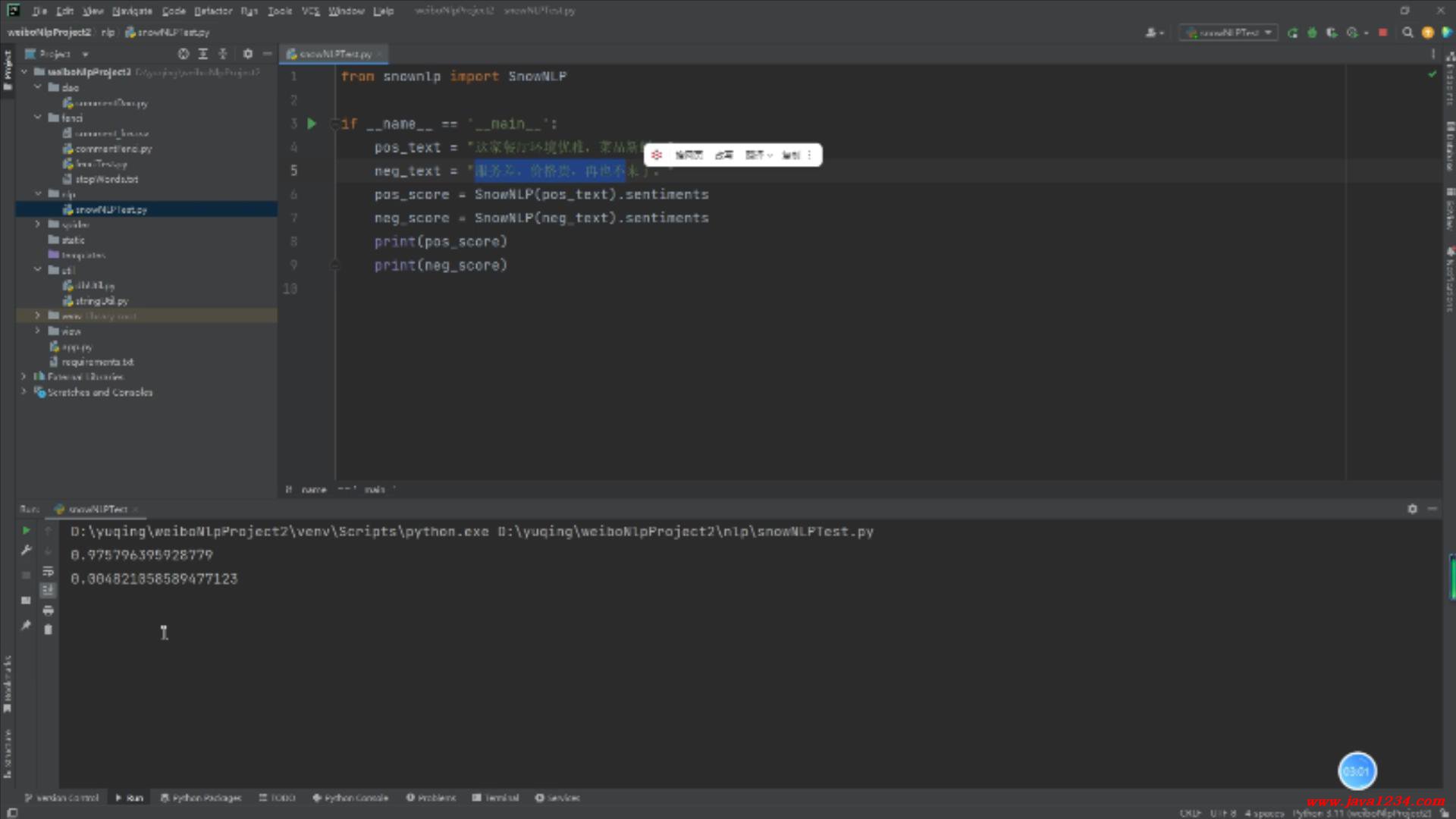Click the blue 03:01 timer circle
Image resolution: width=1456 pixels, height=819 pixels.
[1357, 771]
